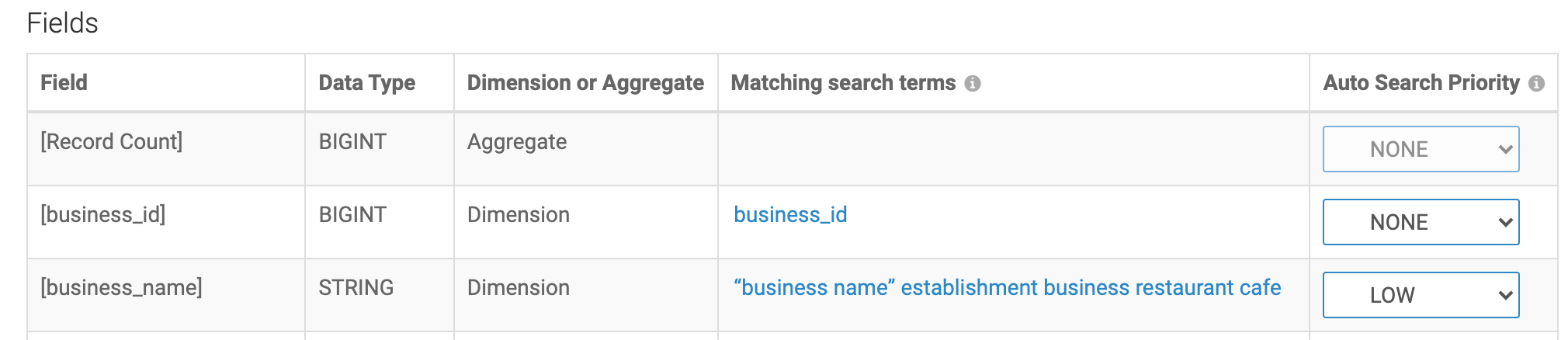The image size is (1568, 340).
Task: Click the BIGINT cell in business_id row
Action: [352, 215]
